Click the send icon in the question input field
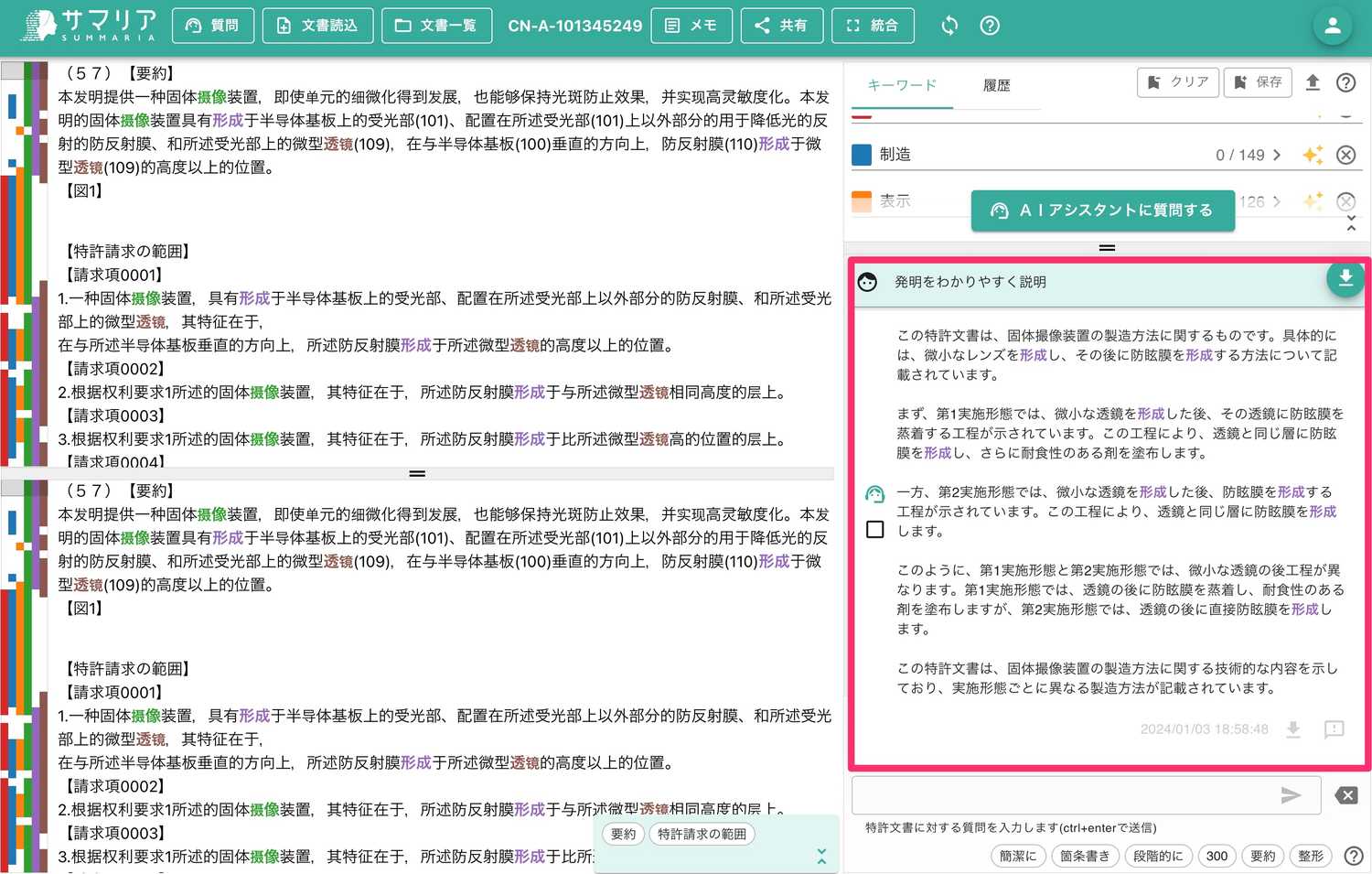The width and height of the screenshot is (1372, 874). point(1292,795)
